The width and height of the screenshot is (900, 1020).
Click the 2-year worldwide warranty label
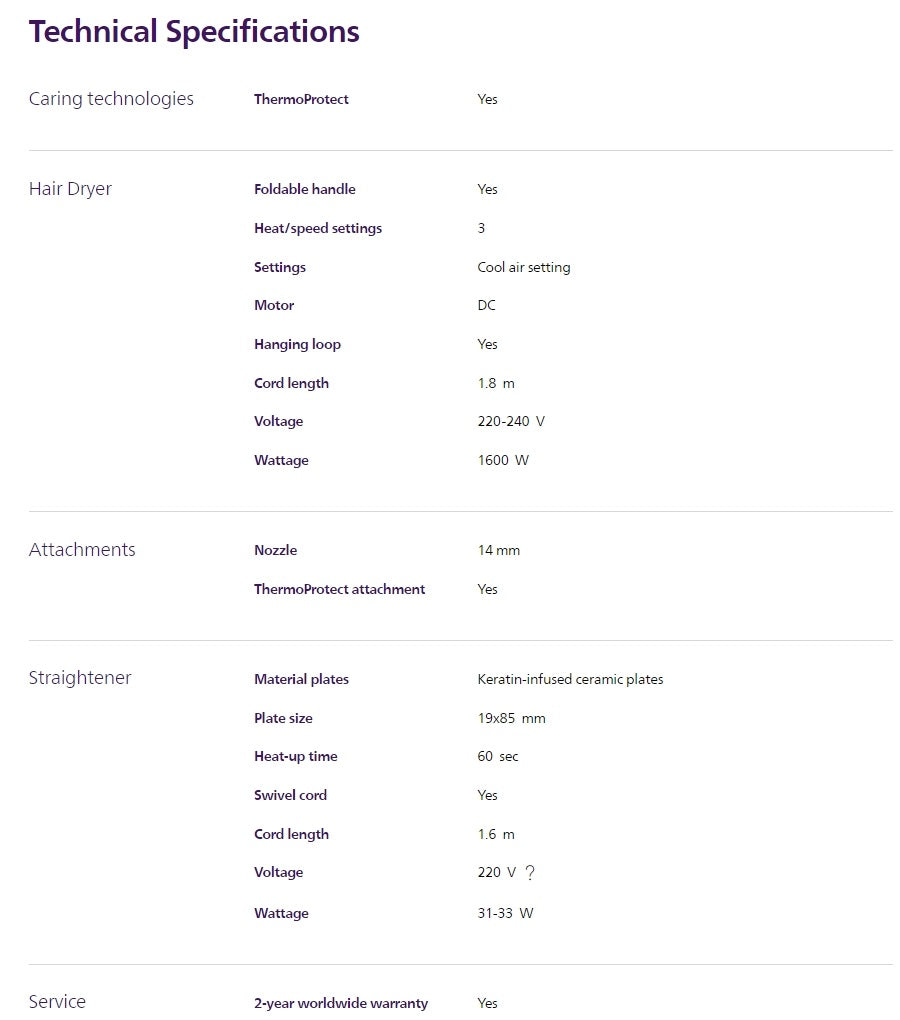point(340,1003)
